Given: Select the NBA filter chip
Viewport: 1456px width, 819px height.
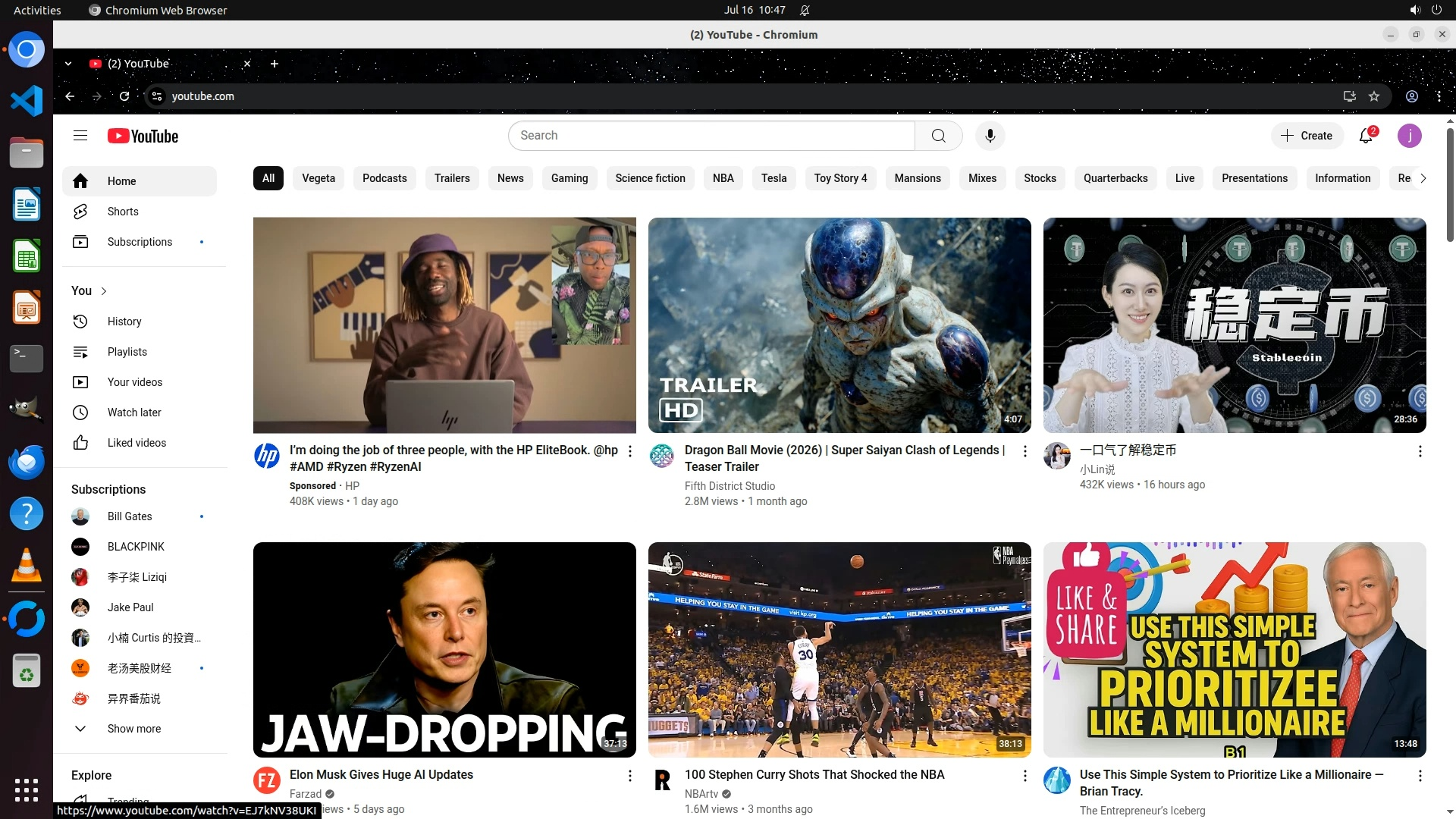Looking at the screenshot, I should (723, 178).
